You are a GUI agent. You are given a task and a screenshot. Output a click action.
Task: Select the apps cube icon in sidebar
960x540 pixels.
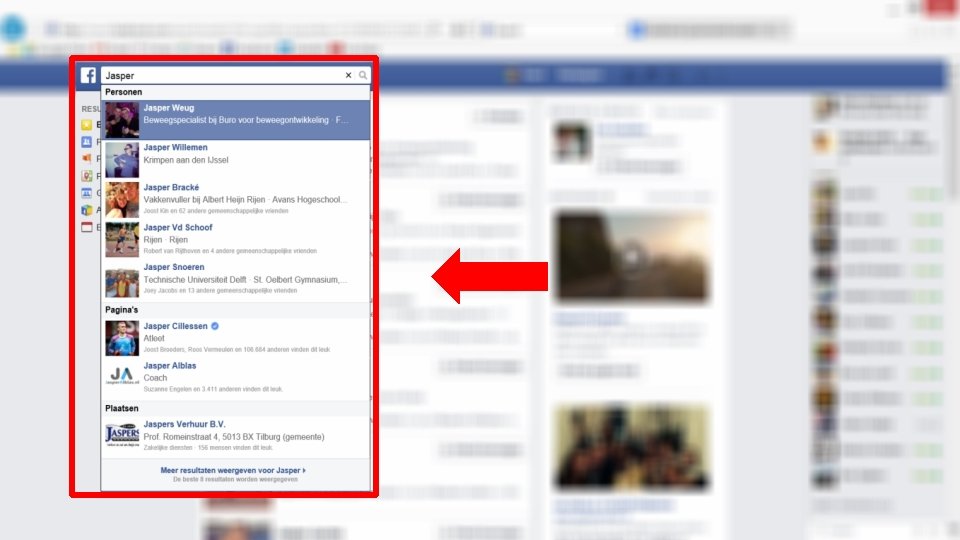point(87,210)
